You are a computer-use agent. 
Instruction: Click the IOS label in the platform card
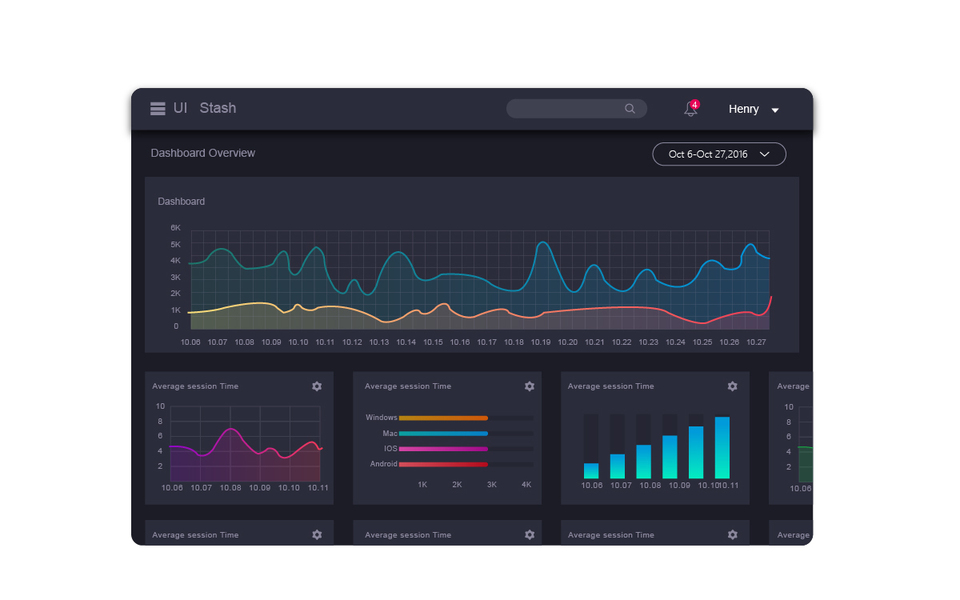tap(391, 449)
